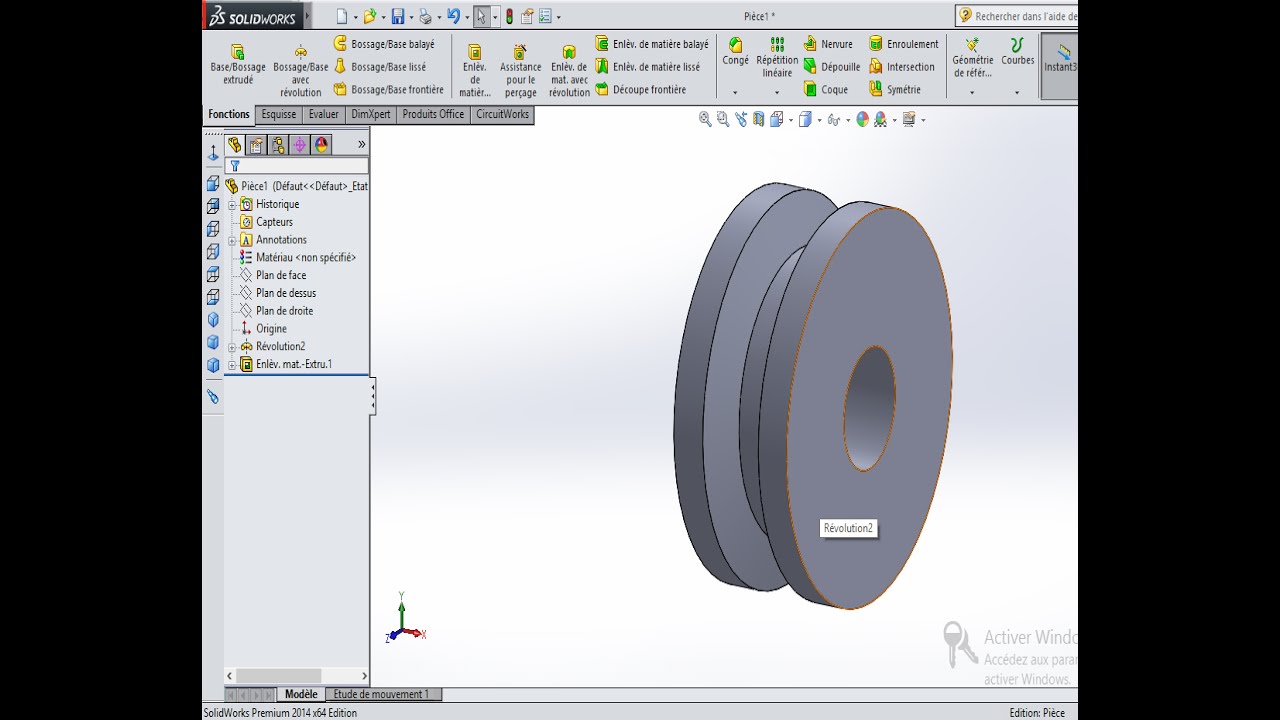Click Zoom to fit magnifier icon
The width and height of the screenshot is (1280, 720).
(705, 119)
